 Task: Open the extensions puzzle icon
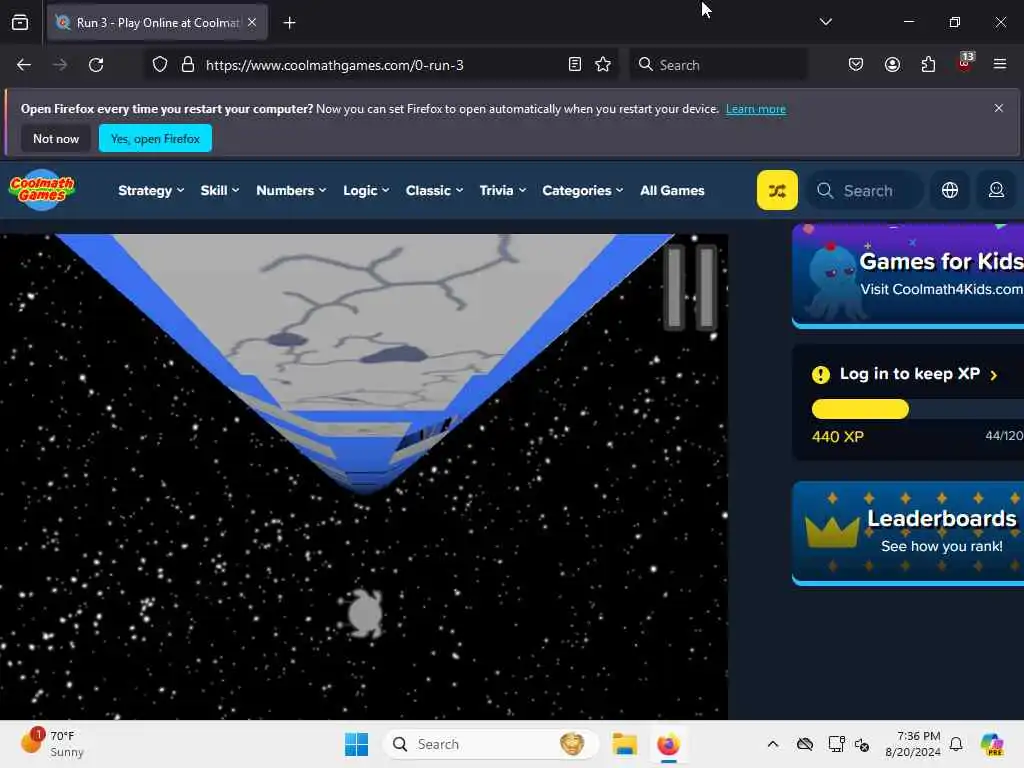point(928,64)
